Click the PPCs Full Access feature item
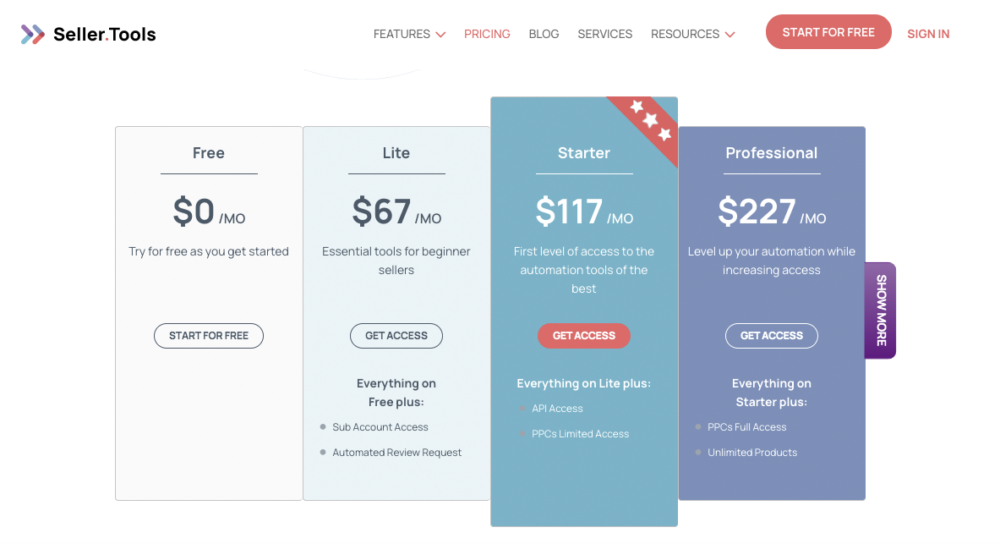The width and height of the screenshot is (1000, 544). (747, 427)
